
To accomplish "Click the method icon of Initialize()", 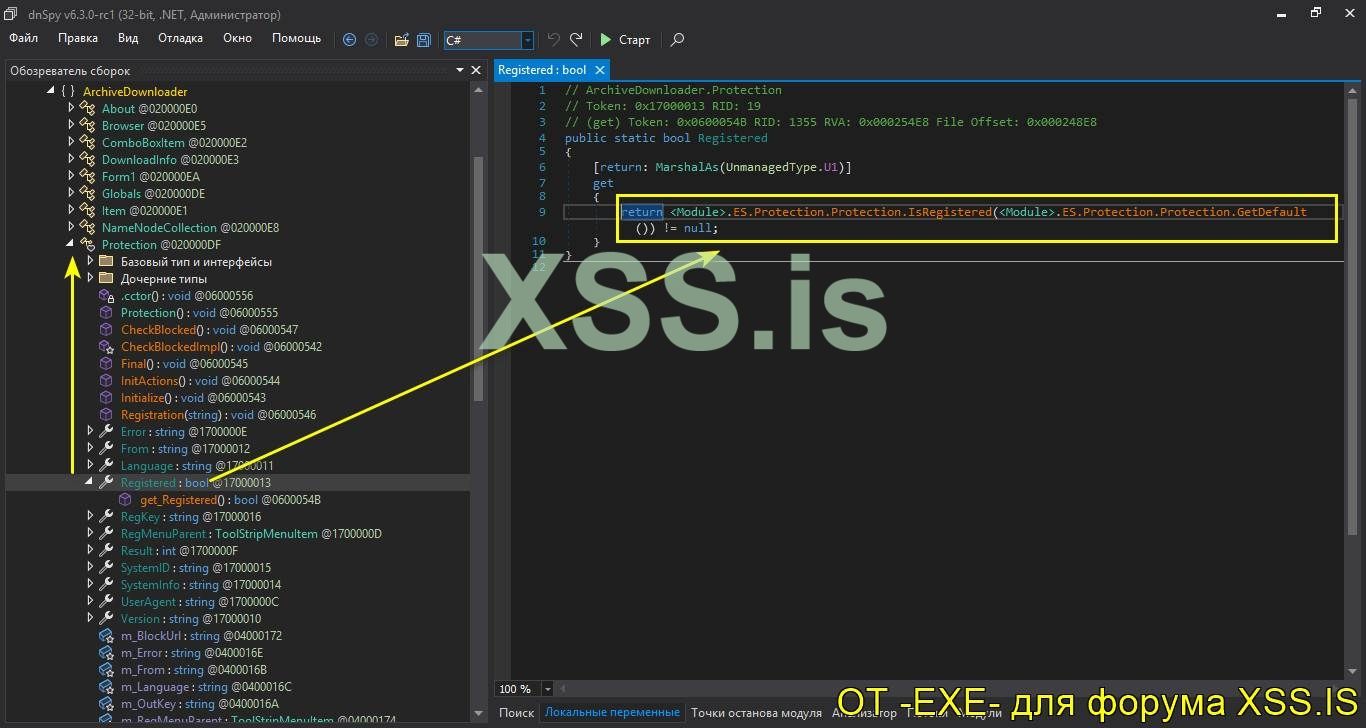I will 106,398.
